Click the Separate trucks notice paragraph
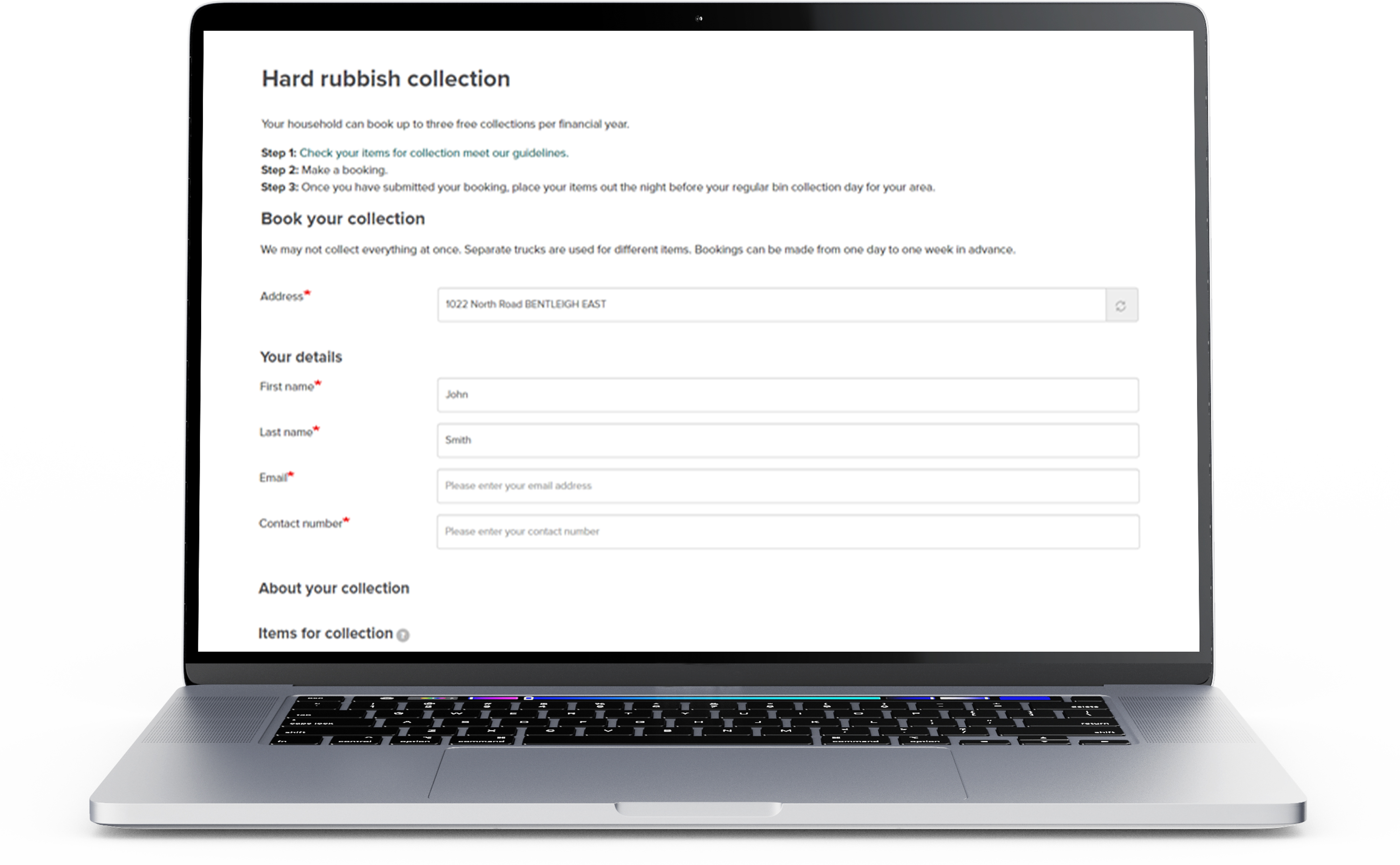 [x=637, y=250]
